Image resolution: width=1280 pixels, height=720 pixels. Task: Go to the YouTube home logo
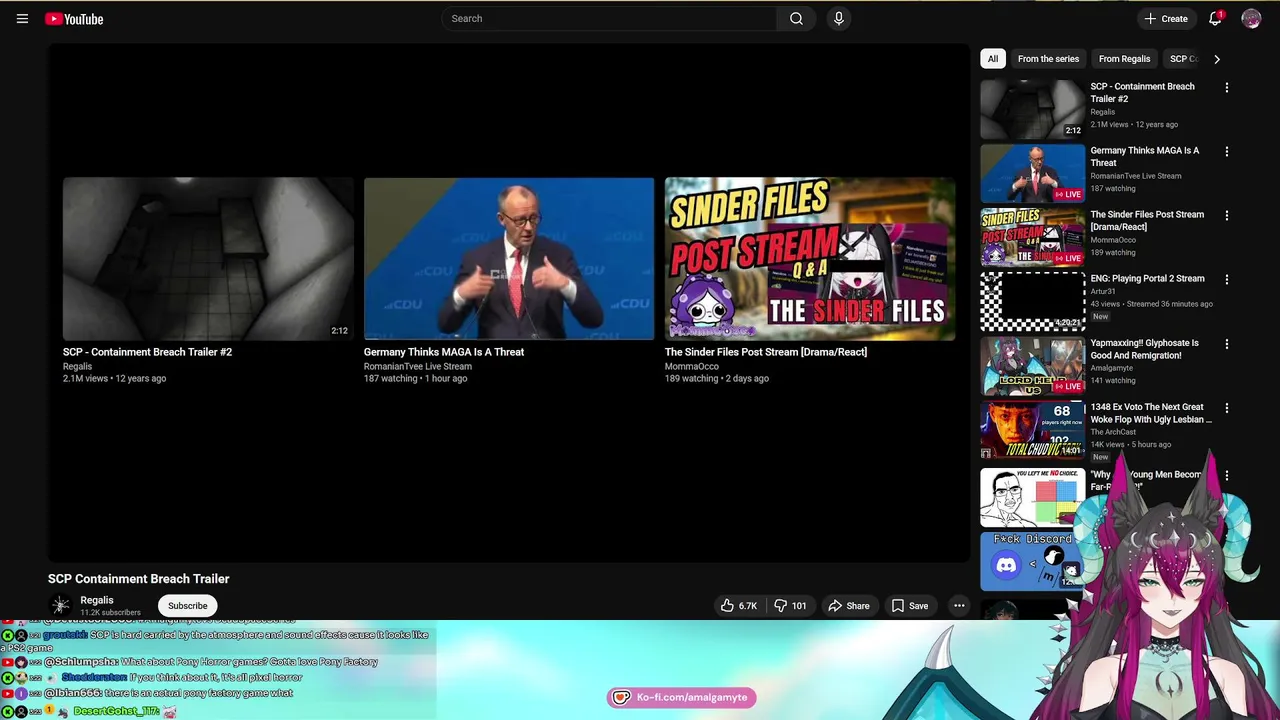tap(74, 18)
